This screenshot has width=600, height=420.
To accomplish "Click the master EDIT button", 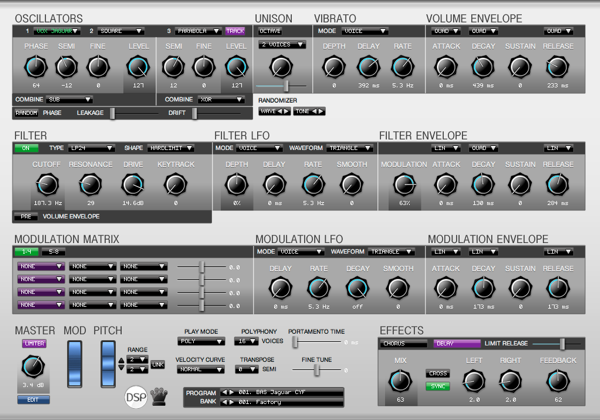I will pyautogui.click(x=33, y=400).
